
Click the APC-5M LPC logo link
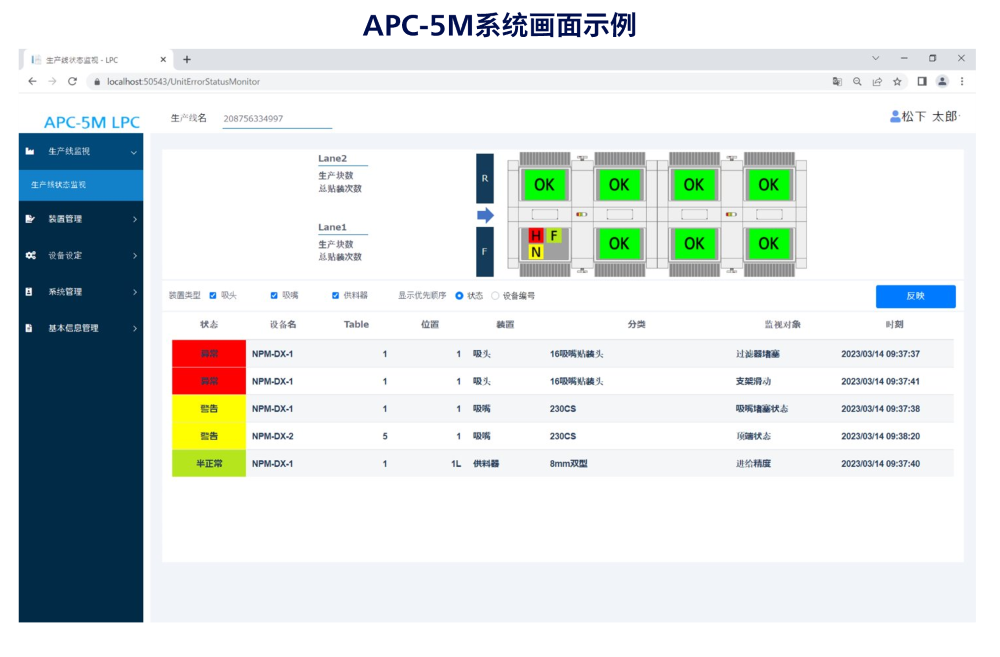(92, 122)
